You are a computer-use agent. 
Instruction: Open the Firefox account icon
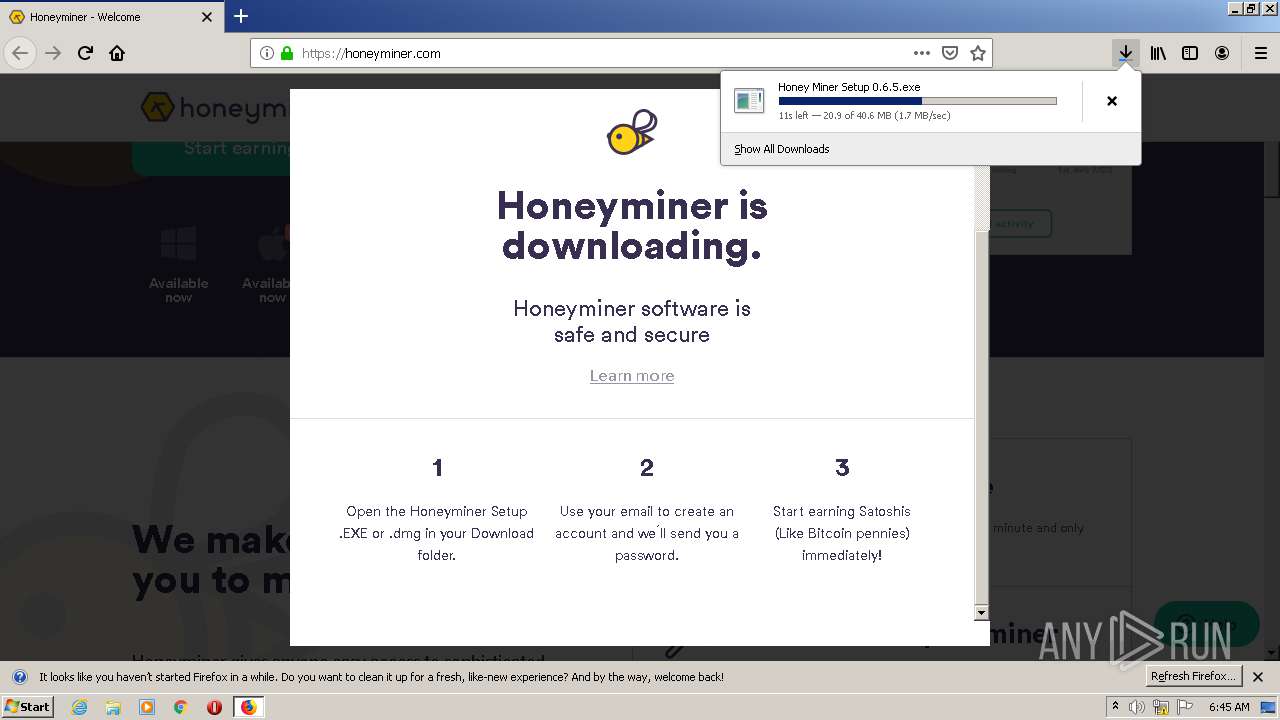1222,53
